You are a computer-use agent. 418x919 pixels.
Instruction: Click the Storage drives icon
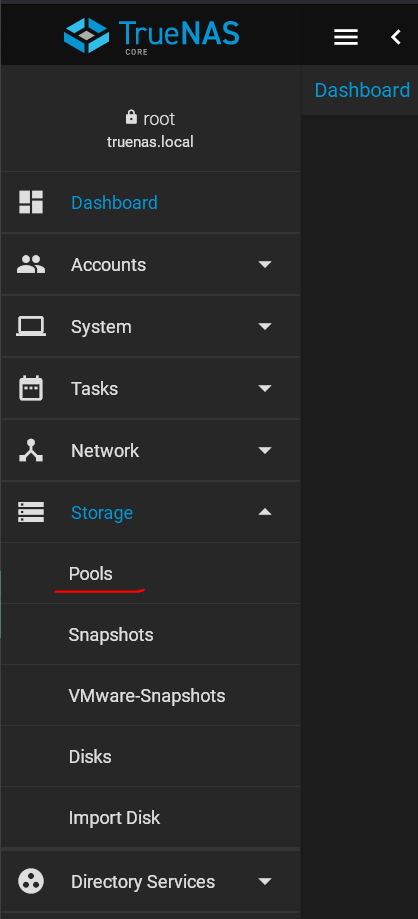click(31, 512)
